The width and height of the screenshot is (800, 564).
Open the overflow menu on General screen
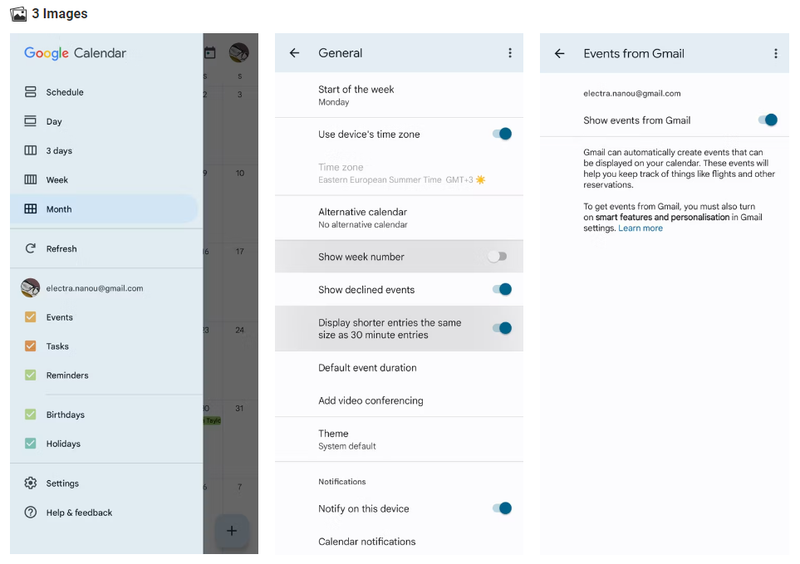coord(510,53)
